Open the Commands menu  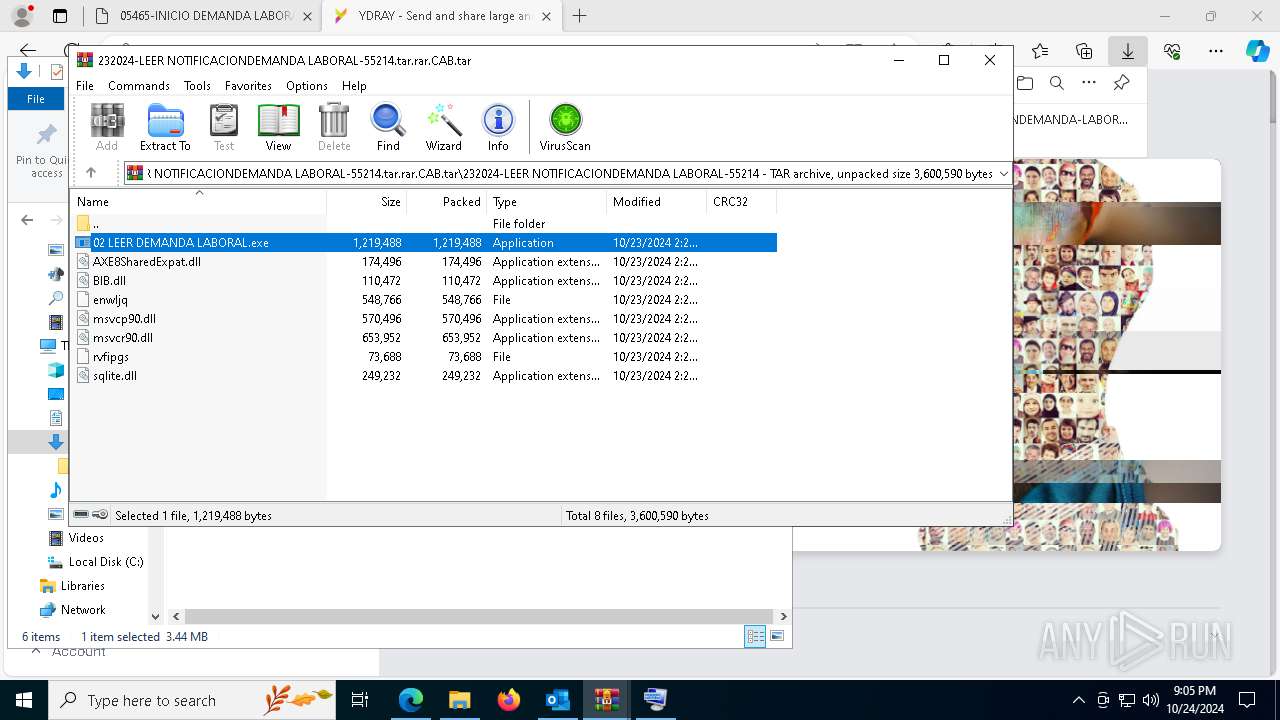tap(139, 86)
